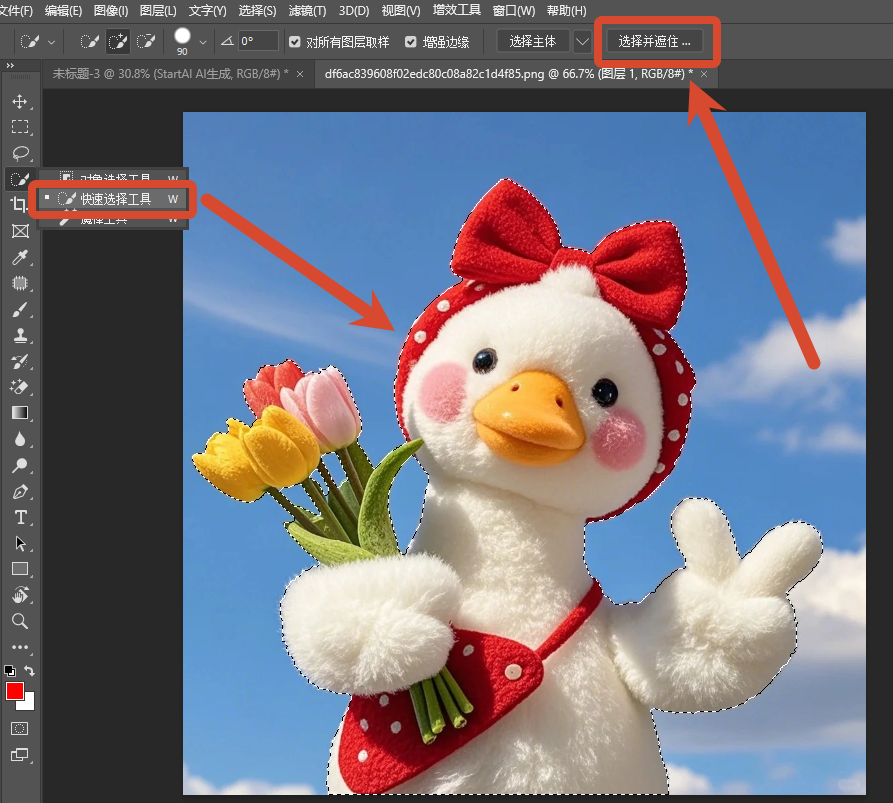Select the Eyedropper tool
The image size is (893, 803).
click(20, 257)
